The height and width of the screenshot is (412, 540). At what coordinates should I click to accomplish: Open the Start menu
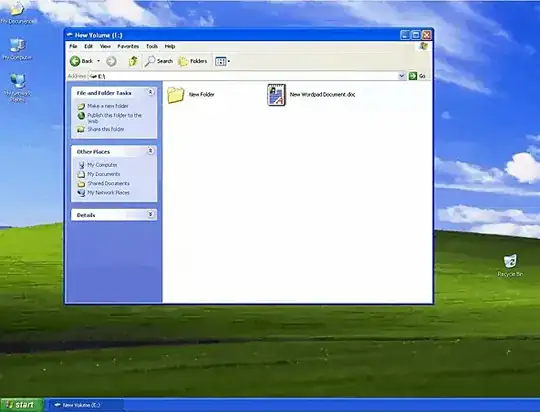[x=22, y=405]
